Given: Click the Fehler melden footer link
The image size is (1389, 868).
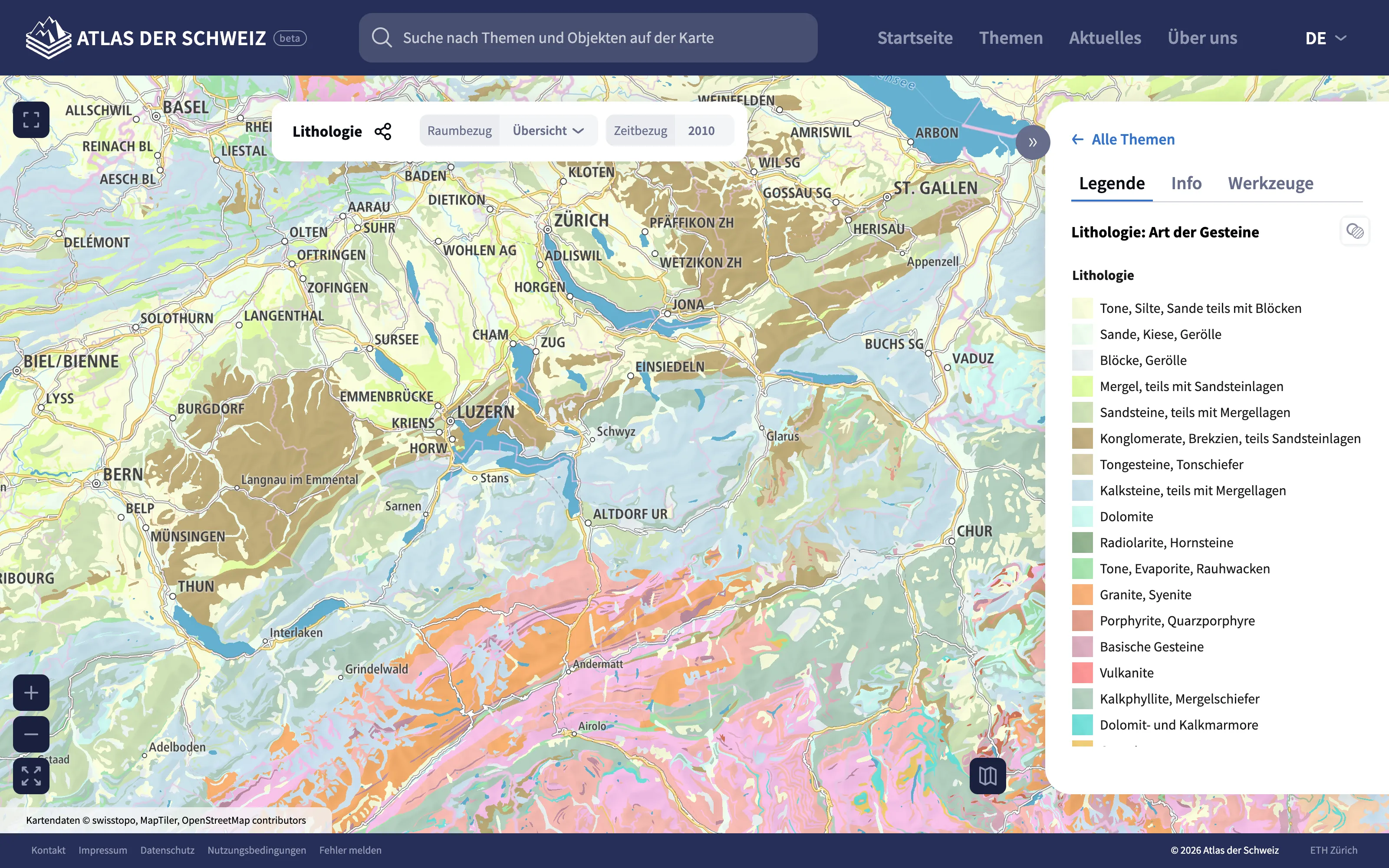Looking at the screenshot, I should [x=350, y=850].
